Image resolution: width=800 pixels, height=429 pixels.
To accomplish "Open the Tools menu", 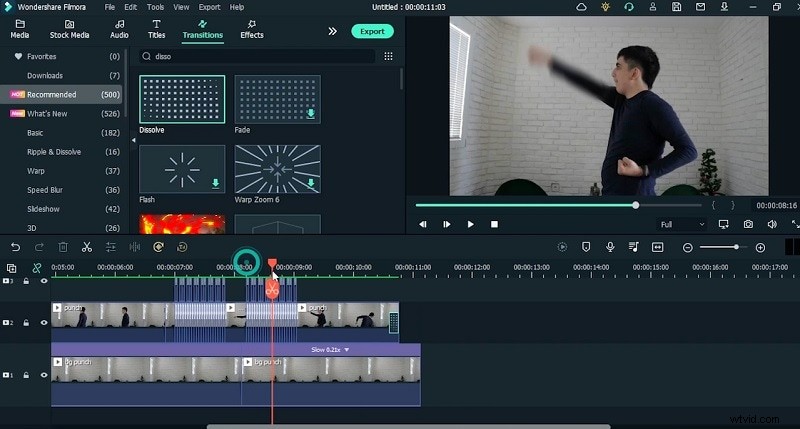I will (155, 7).
